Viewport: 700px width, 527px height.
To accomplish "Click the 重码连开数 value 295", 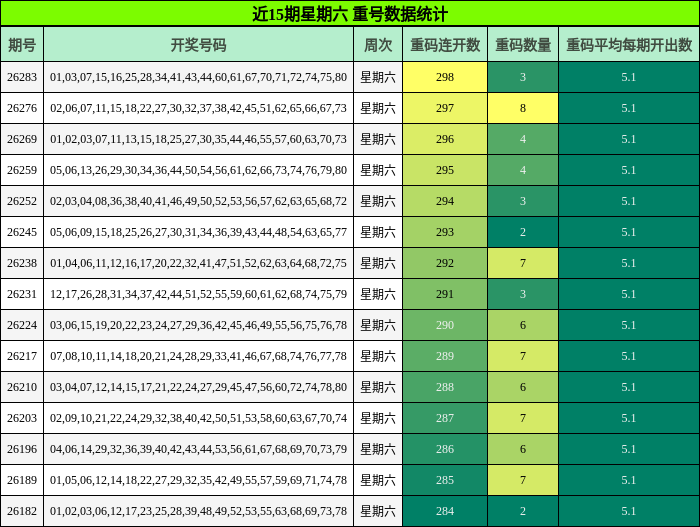I will pyautogui.click(x=445, y=170).
